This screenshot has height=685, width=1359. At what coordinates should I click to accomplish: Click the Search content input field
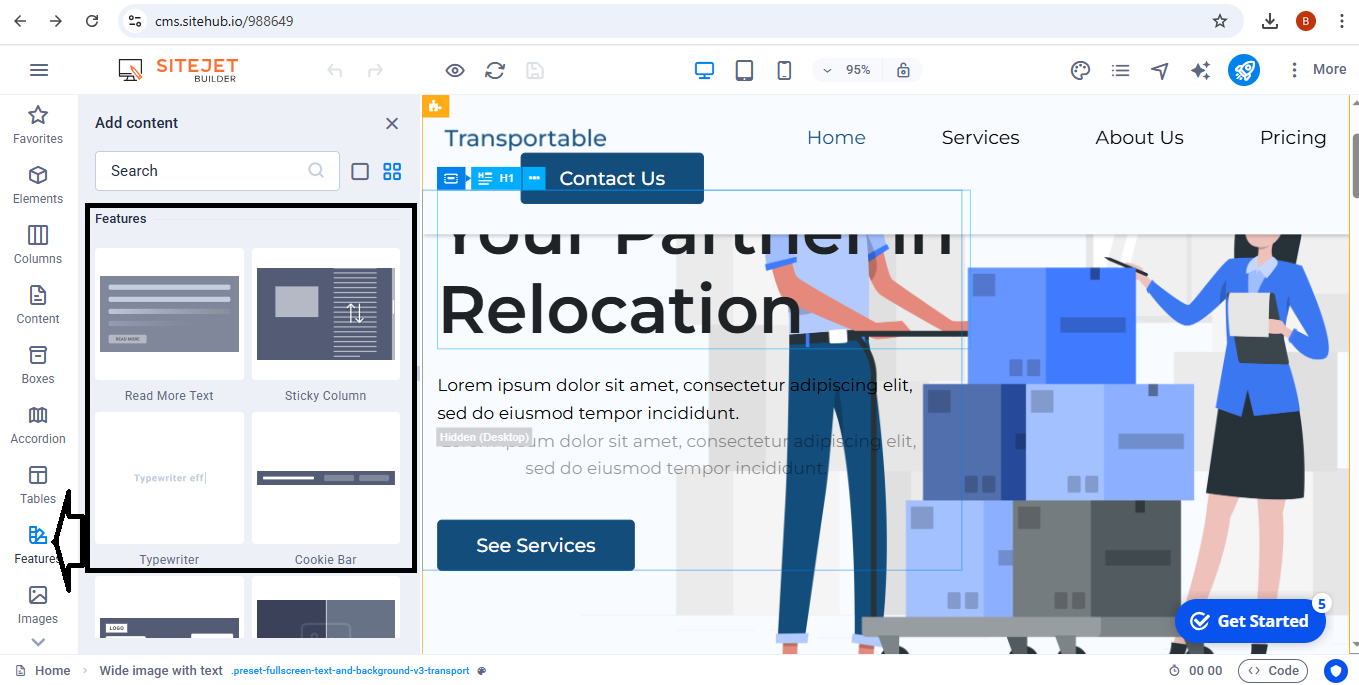(205, 171)
